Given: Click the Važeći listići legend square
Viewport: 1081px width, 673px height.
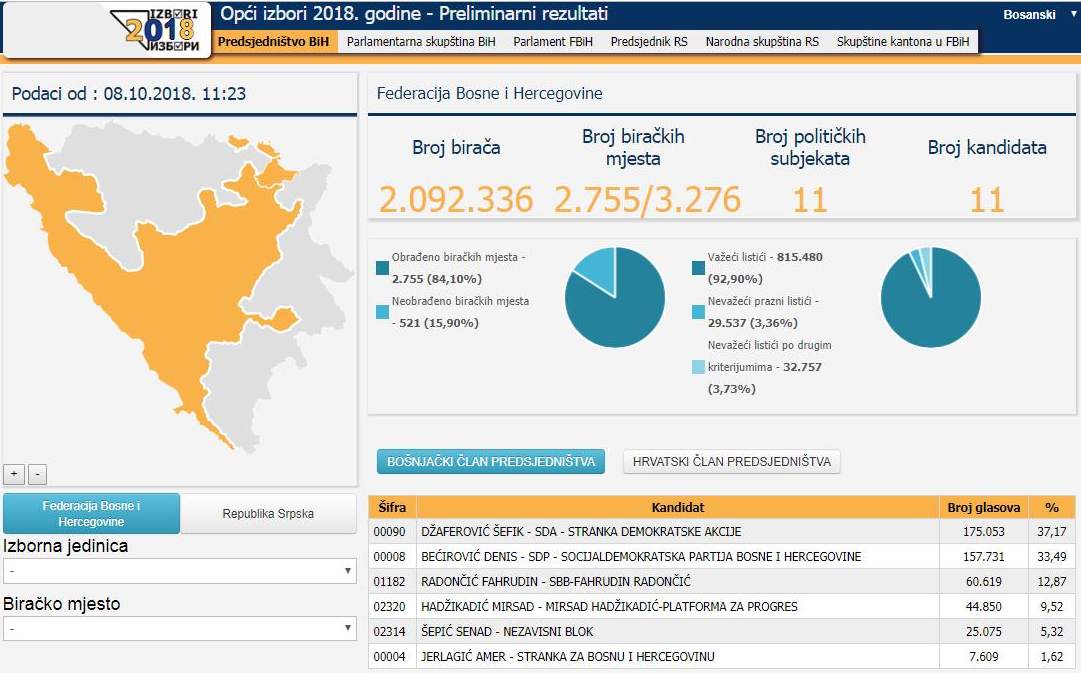Looking at the screenshot, I should tap(698, 268).
